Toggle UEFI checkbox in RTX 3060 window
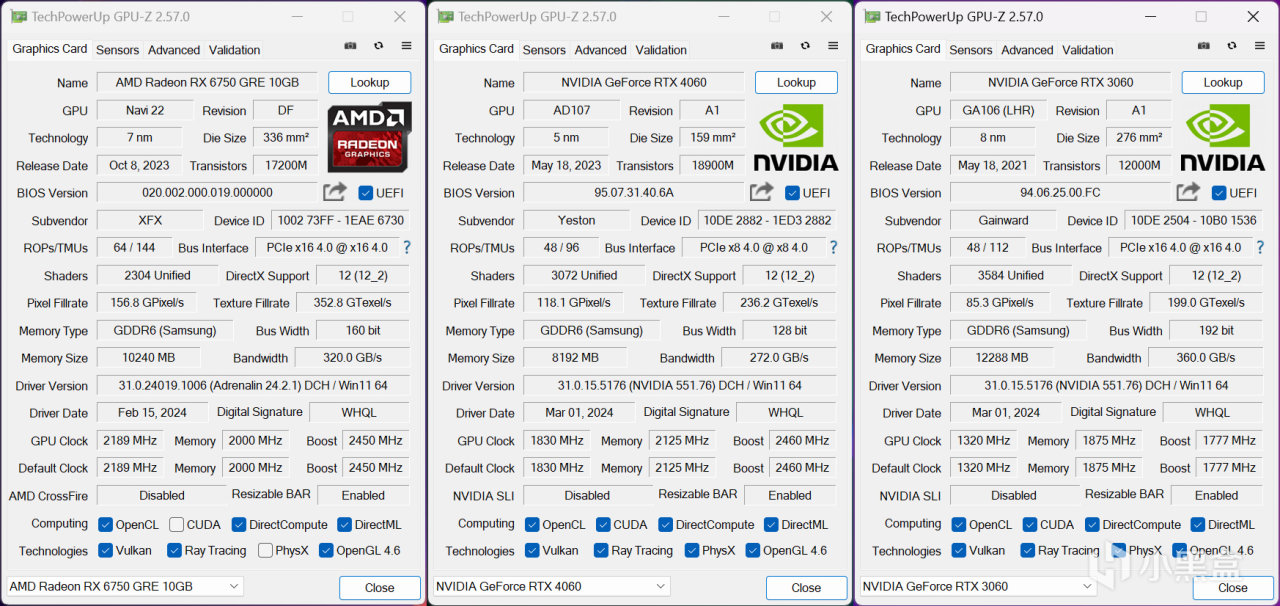The width and height of the screenshot is (1280, 606). pyautogui.click(x=1219, y=193)
